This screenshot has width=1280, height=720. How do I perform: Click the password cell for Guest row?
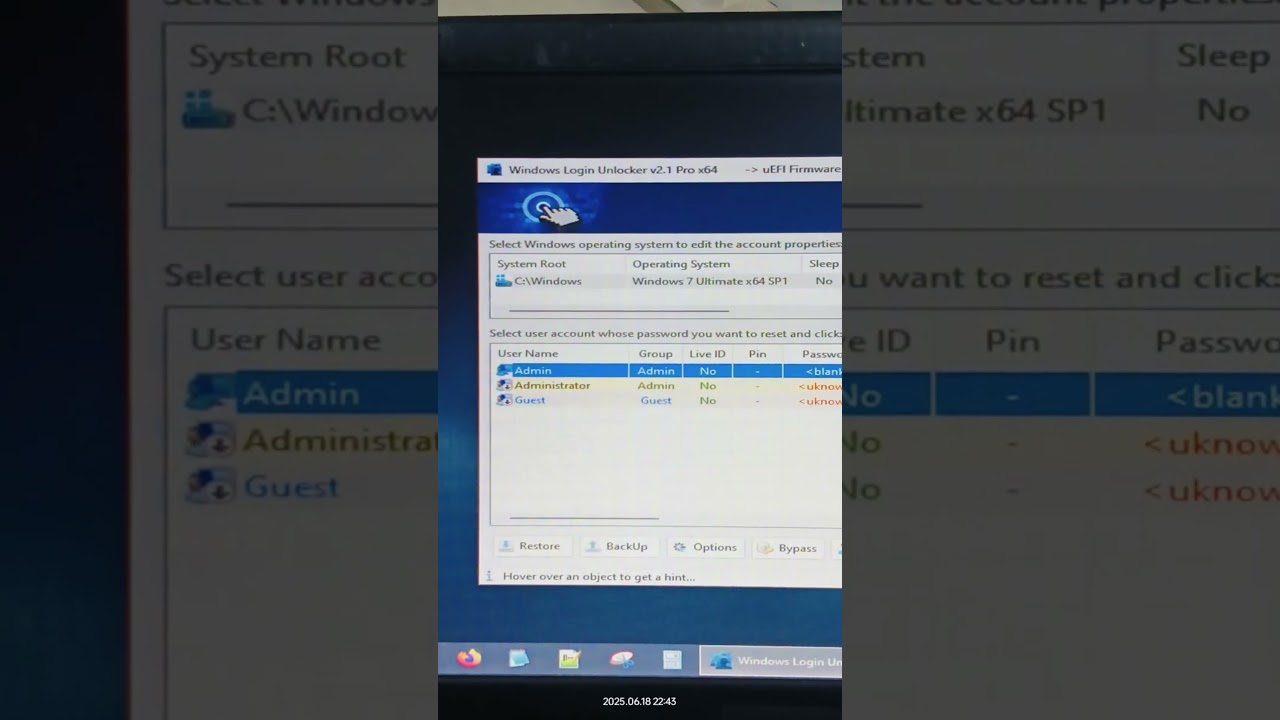point(820,401)
